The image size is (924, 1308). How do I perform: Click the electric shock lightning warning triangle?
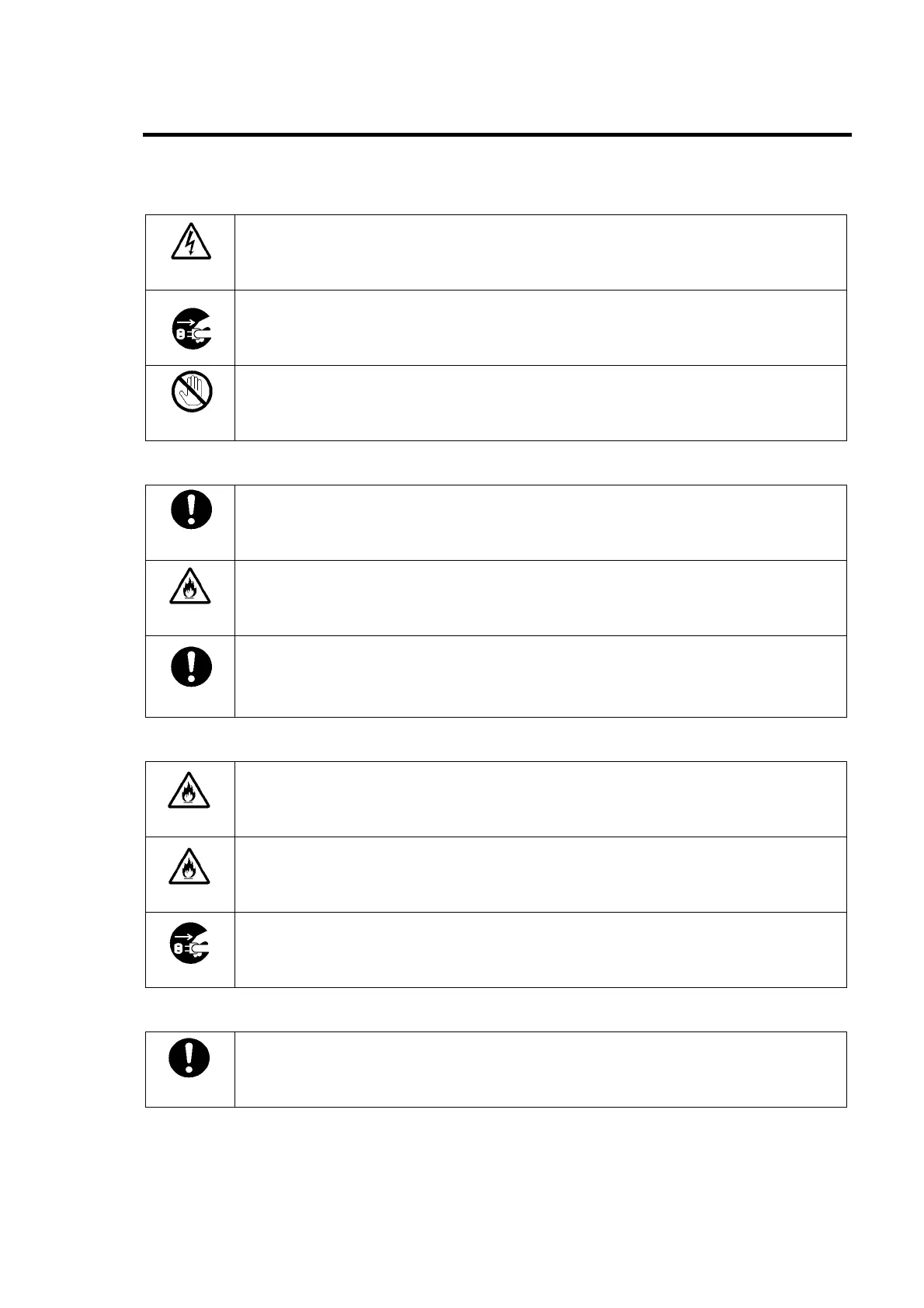(190, 241)
